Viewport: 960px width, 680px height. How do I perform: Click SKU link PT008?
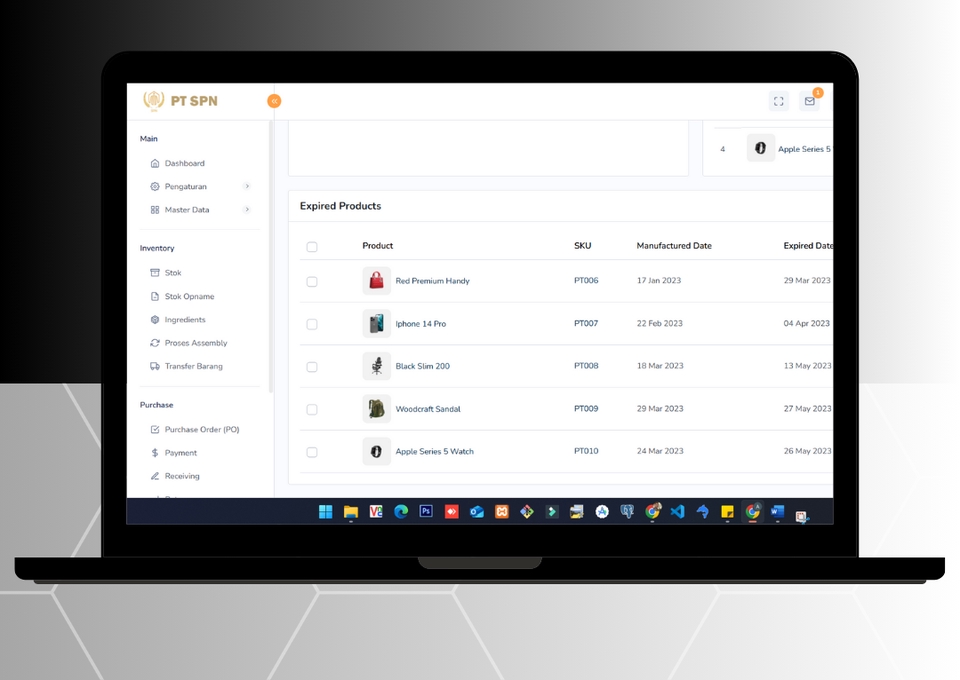pos(586,366)
